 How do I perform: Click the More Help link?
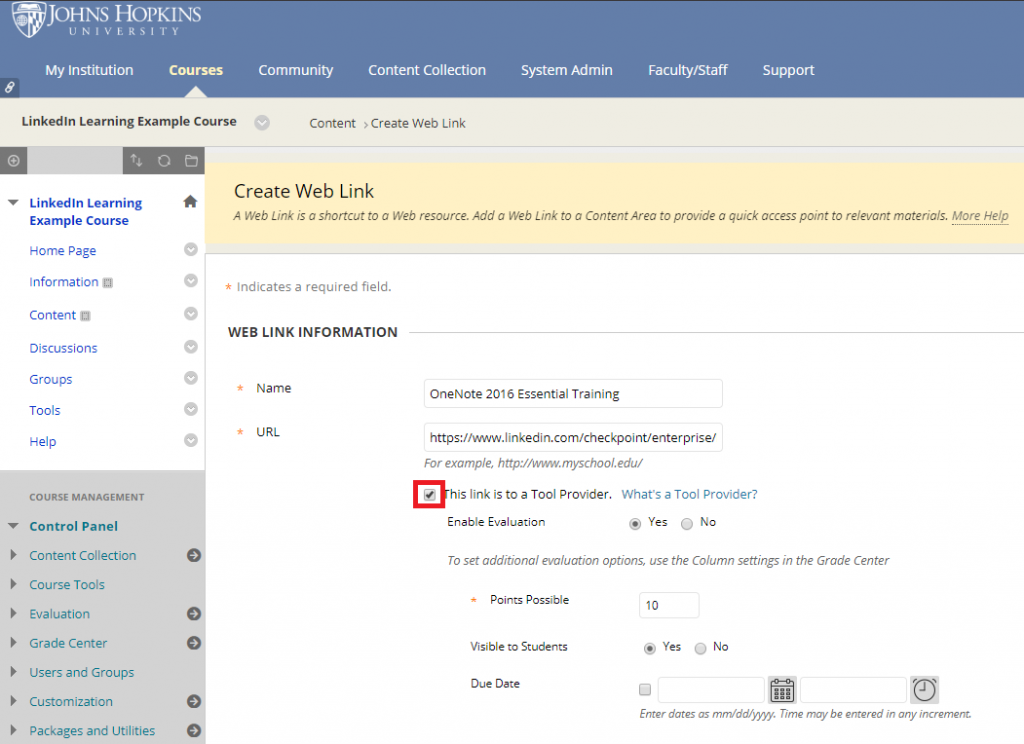click(980, 216)
